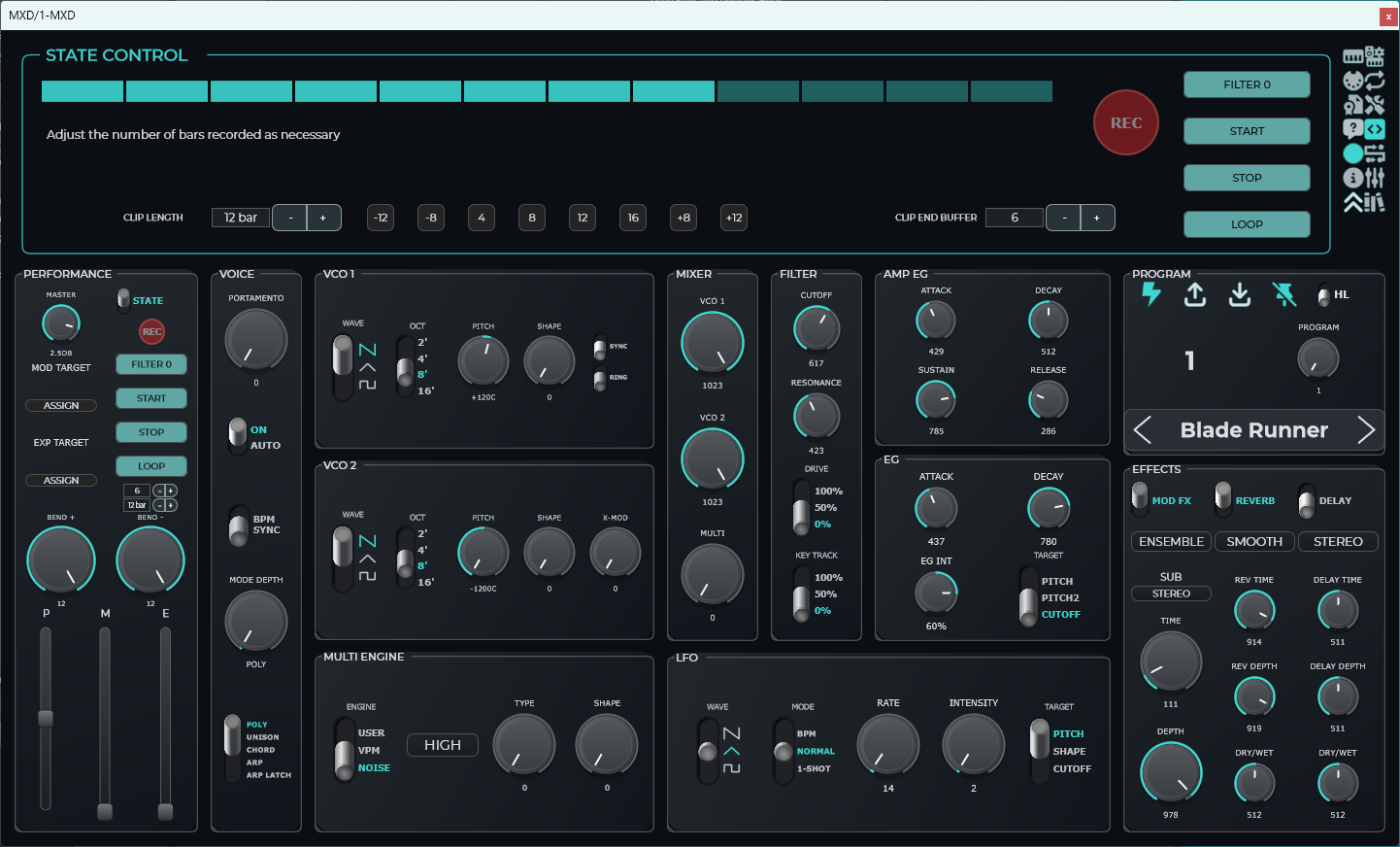Toggle the HL switch in Program panel

(x=1323, y=294)
